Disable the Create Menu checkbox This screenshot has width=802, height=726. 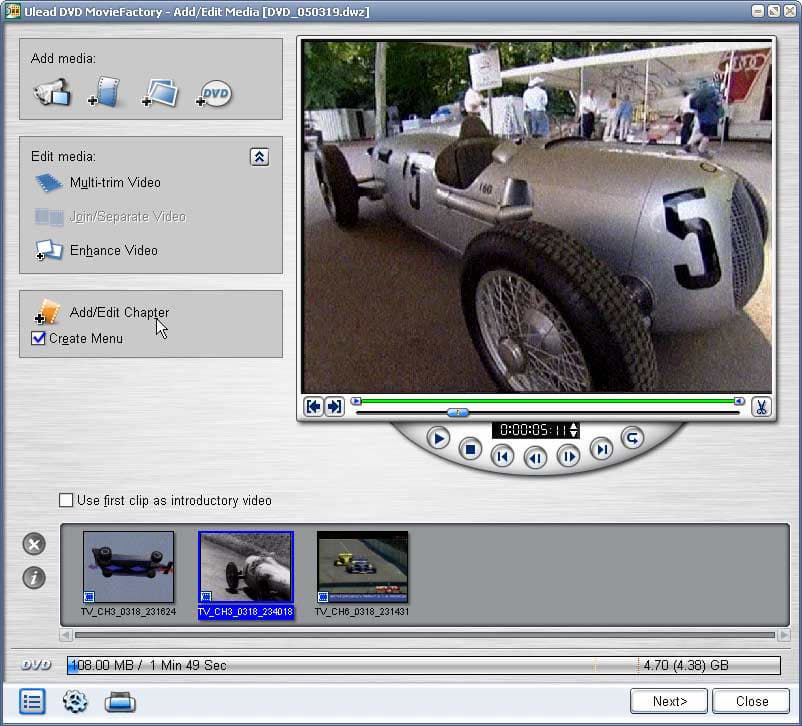point(39,338)
